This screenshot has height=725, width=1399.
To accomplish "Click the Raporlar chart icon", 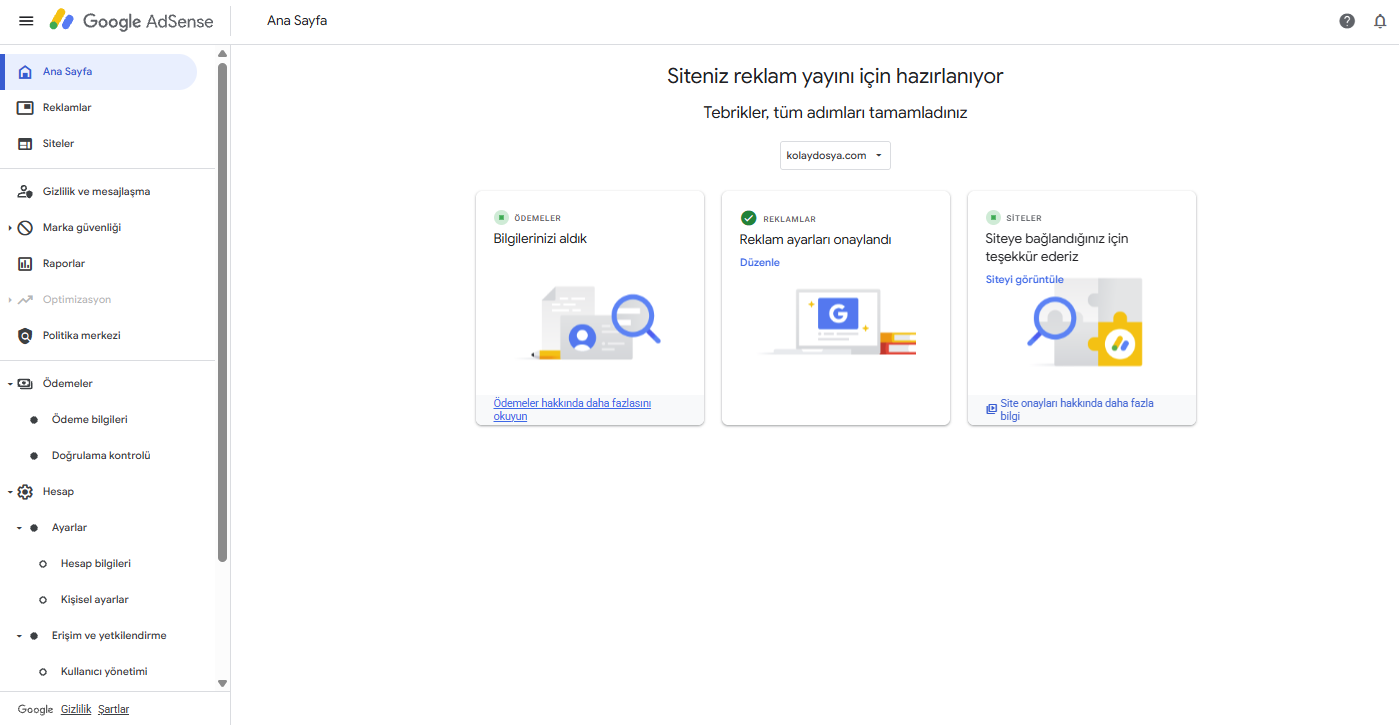I will click(x=25, y=264).
